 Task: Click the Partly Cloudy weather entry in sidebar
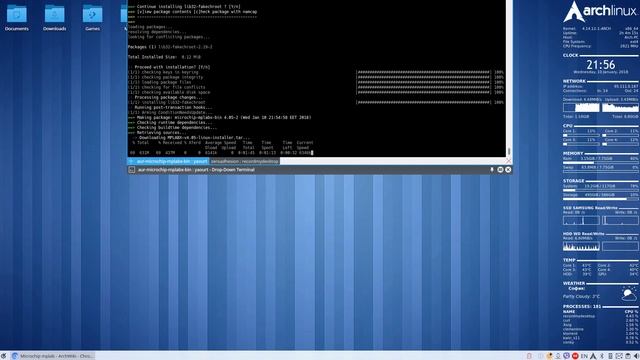(581, 296)
